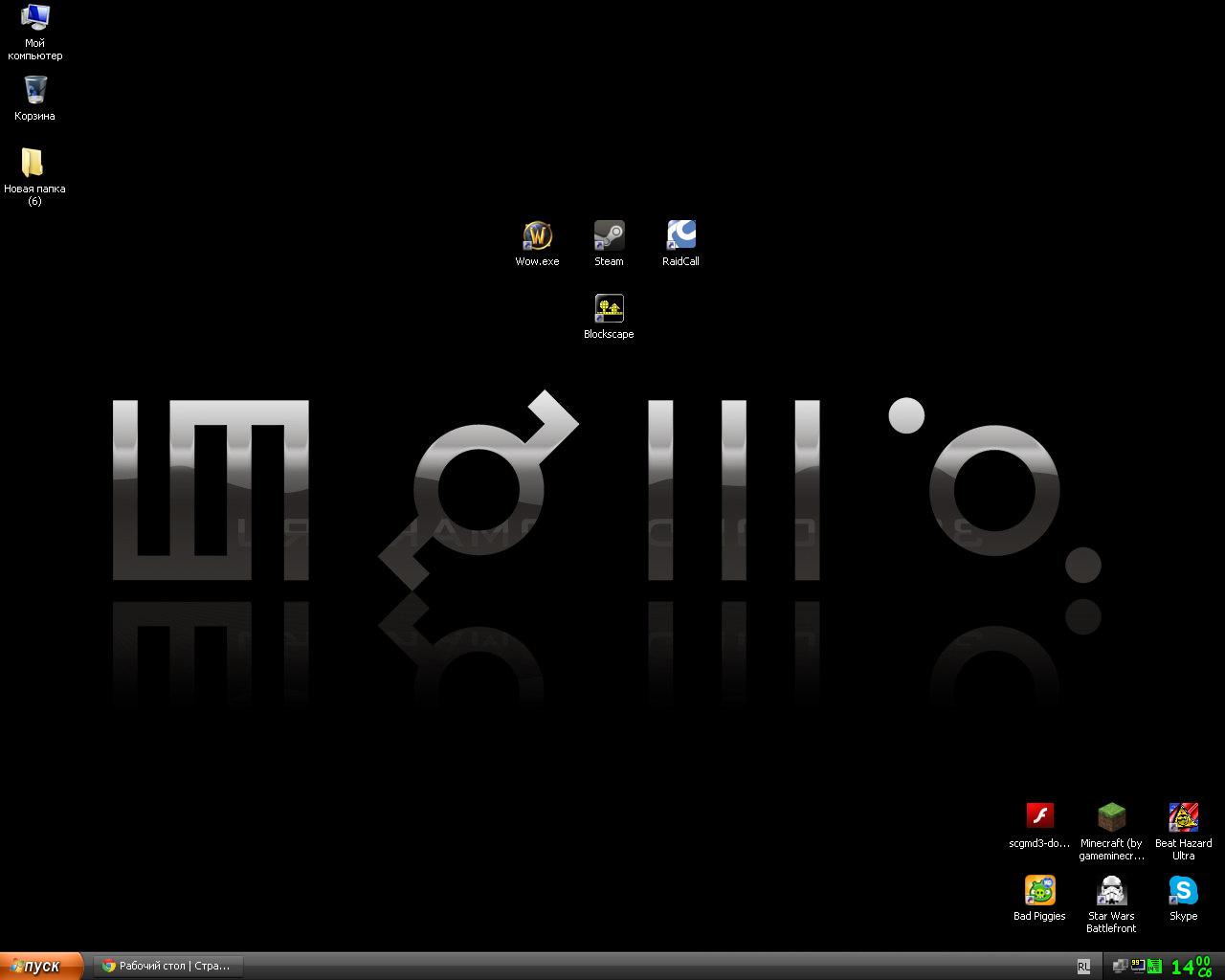Click the network computers tray icon
1225x980 pixels.
pos(1120,967)
